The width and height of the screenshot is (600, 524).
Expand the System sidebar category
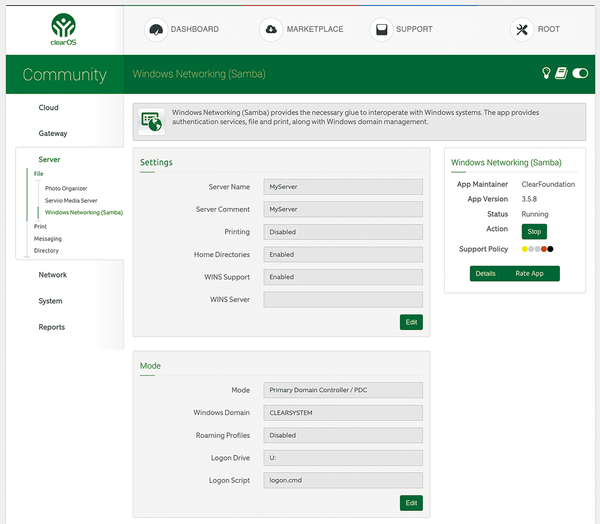tap(51, 301)
